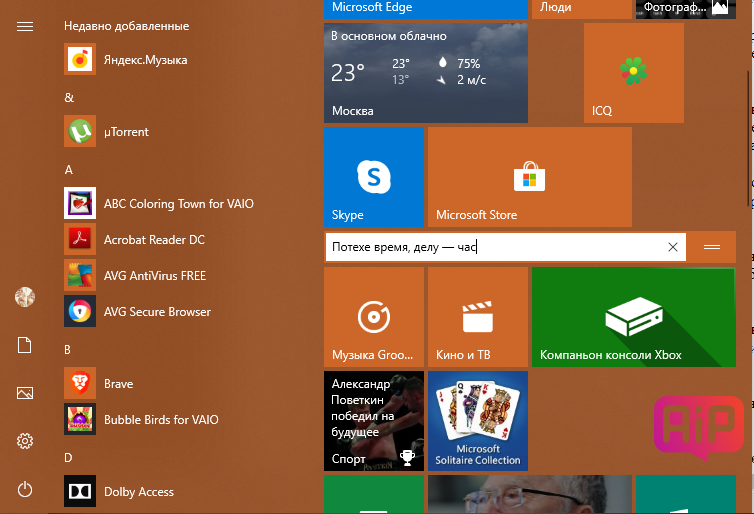This screenshot has height=514, width=754.
Task: Click the A letter group header
Action: point(69,170)
